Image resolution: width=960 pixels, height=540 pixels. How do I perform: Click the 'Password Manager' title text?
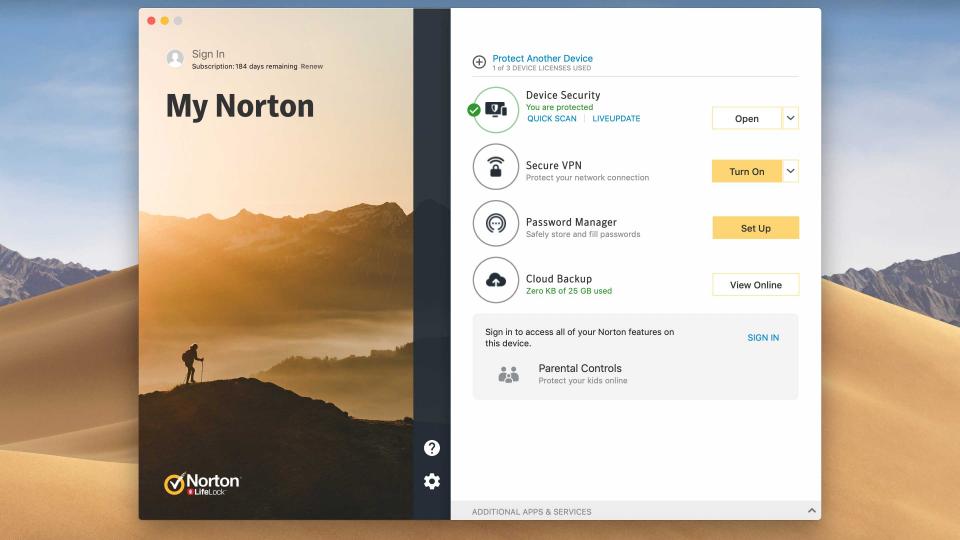pyautogui.click(x=571, y=222)
